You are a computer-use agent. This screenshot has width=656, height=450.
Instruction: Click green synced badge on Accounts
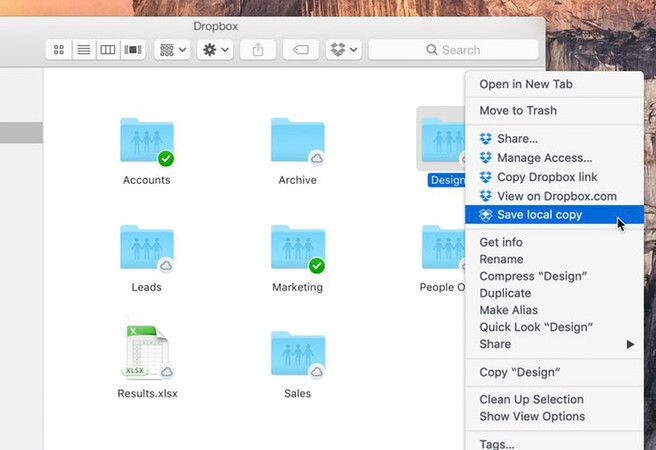(166, 159)
